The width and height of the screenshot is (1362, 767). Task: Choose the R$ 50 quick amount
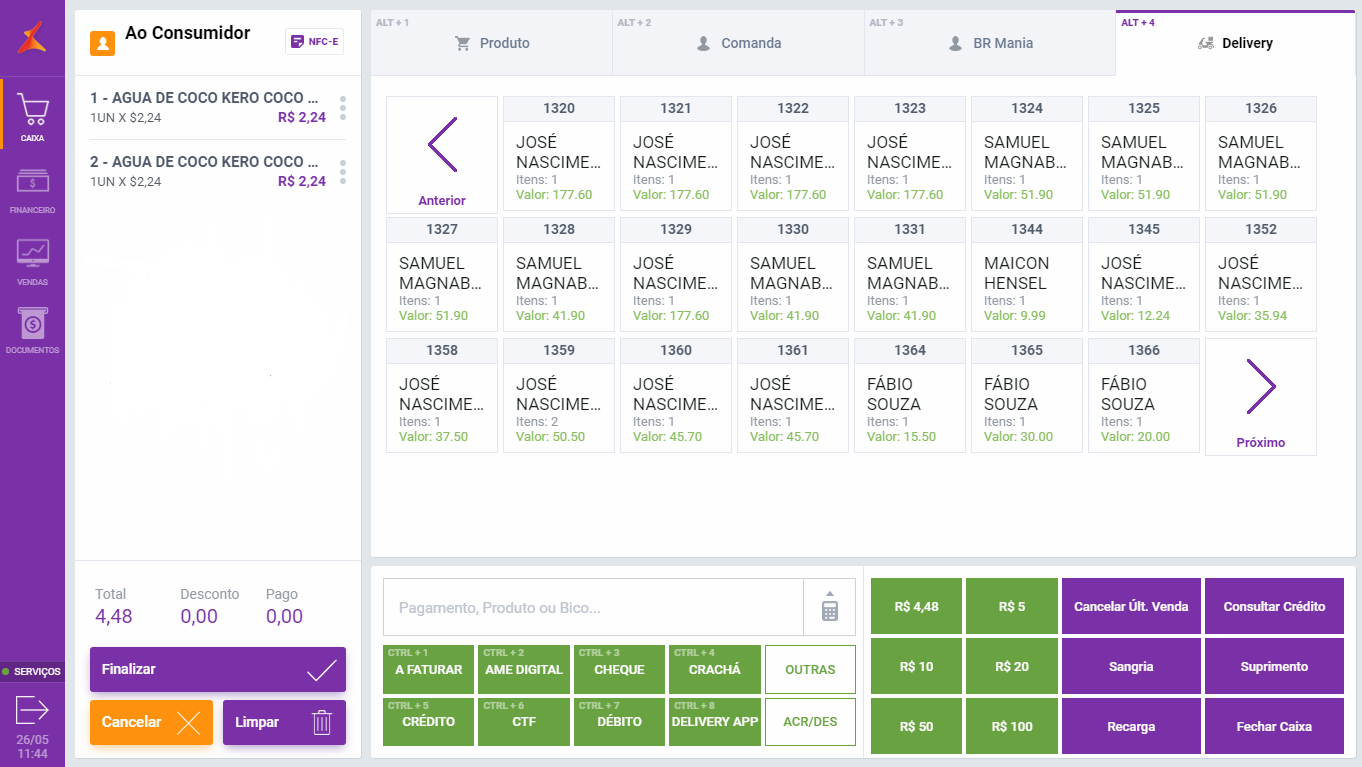pyautogui.click(x=916, y=726)
